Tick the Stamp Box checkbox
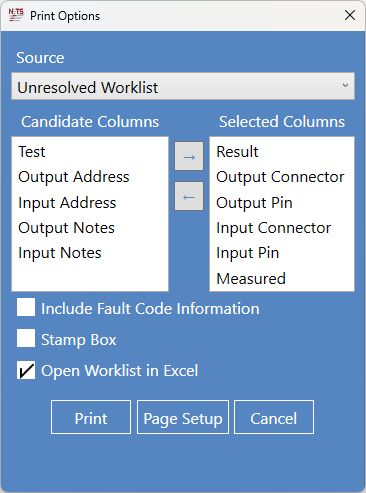Image resolution: width=366 pixels, height=493 pixels. pyautogui.click(x=26, y=338)
